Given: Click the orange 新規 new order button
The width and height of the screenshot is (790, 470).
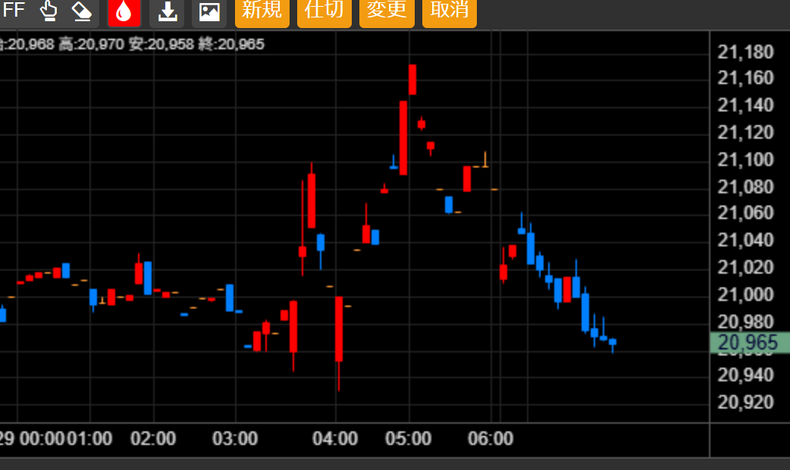Looking at the screenshot, I should (x=262, y=12).
